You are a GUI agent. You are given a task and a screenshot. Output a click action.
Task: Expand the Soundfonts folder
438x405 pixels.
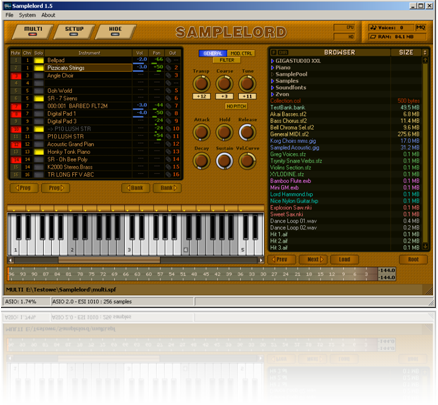[x=272, y=88]
